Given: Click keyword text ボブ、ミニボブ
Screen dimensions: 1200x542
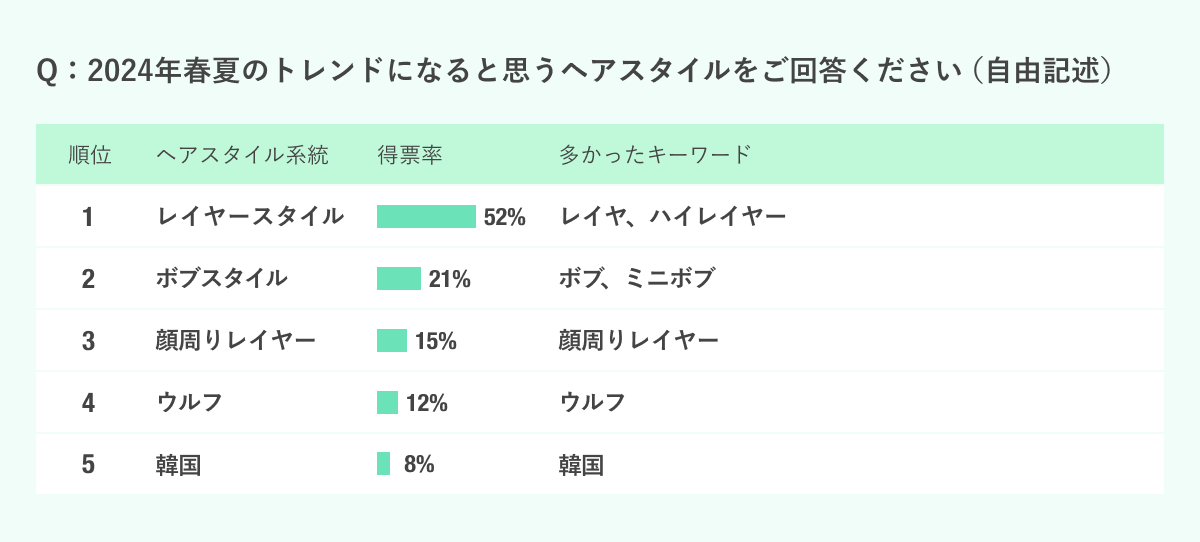Looking at the screenshot, I should click(x=637, y=279).
